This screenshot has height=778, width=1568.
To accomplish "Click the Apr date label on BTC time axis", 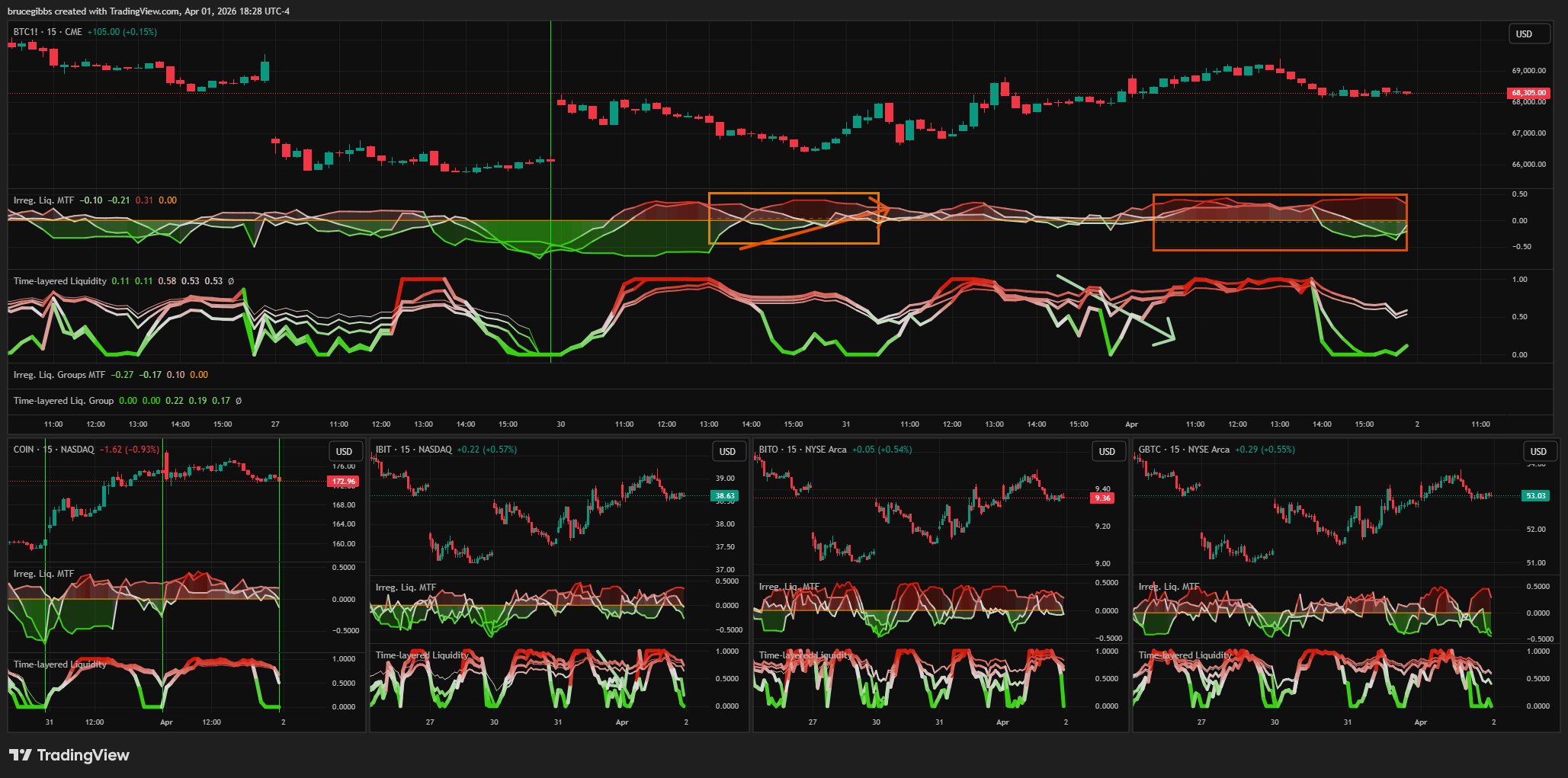I will [1131, 424].
